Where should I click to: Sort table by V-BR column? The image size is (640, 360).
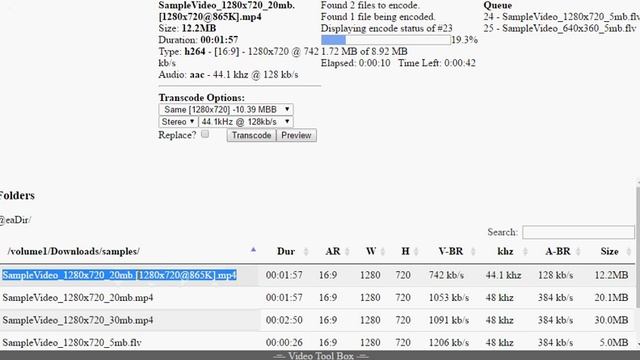tap(451, 251)
